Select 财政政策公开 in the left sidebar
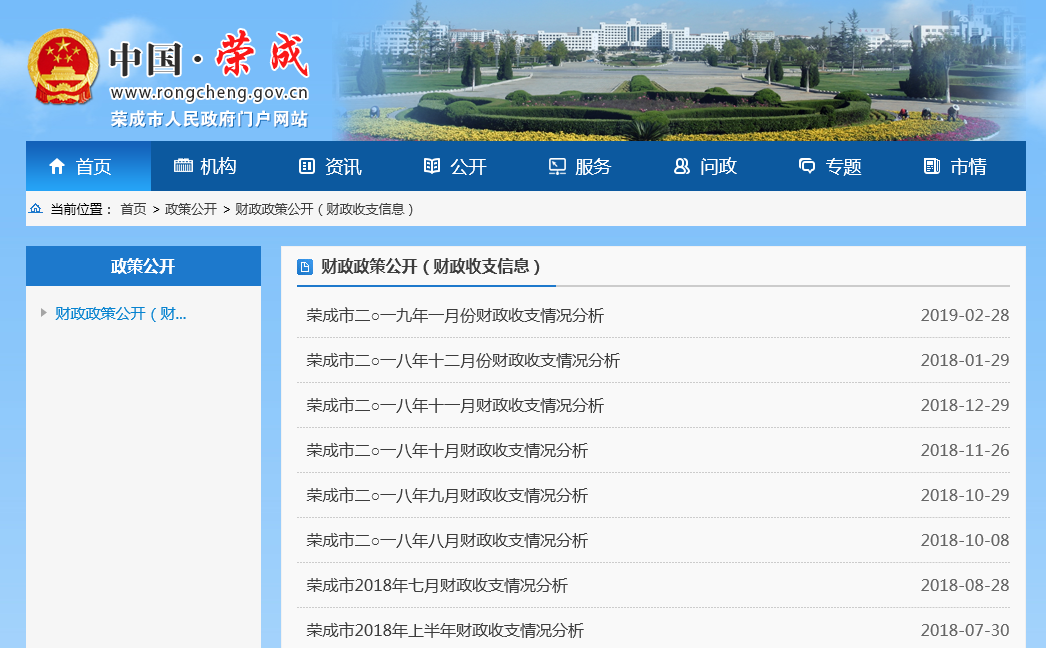The height and width of the screenshot is (648, 1046). pyautogui.click(x=120, y=314)
